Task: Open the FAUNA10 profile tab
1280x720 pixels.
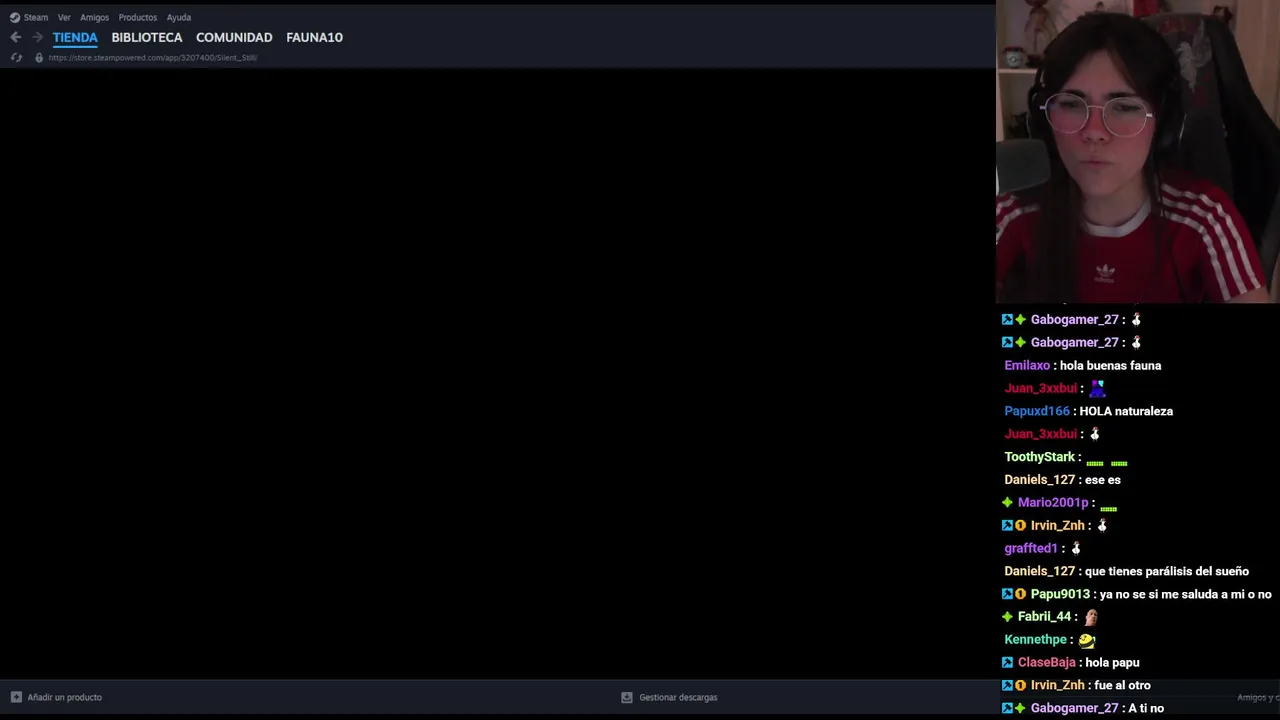Action: (x=314, y=37)
